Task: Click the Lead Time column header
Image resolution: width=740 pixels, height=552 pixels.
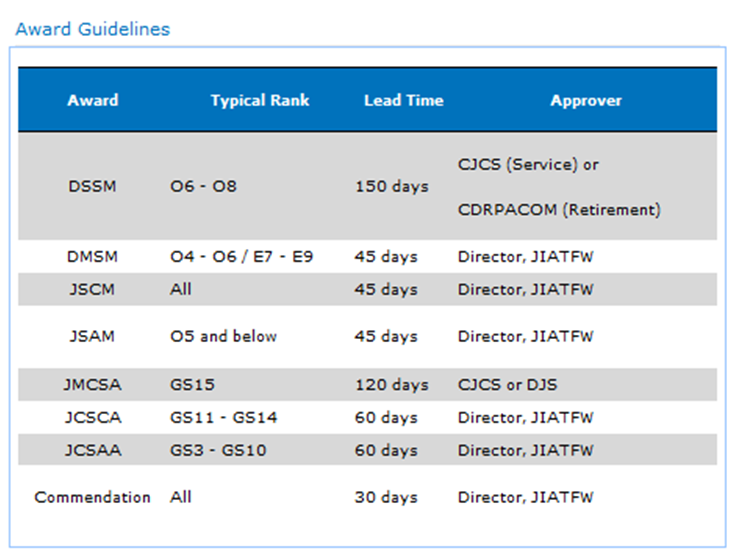Action: coord(403,100)
